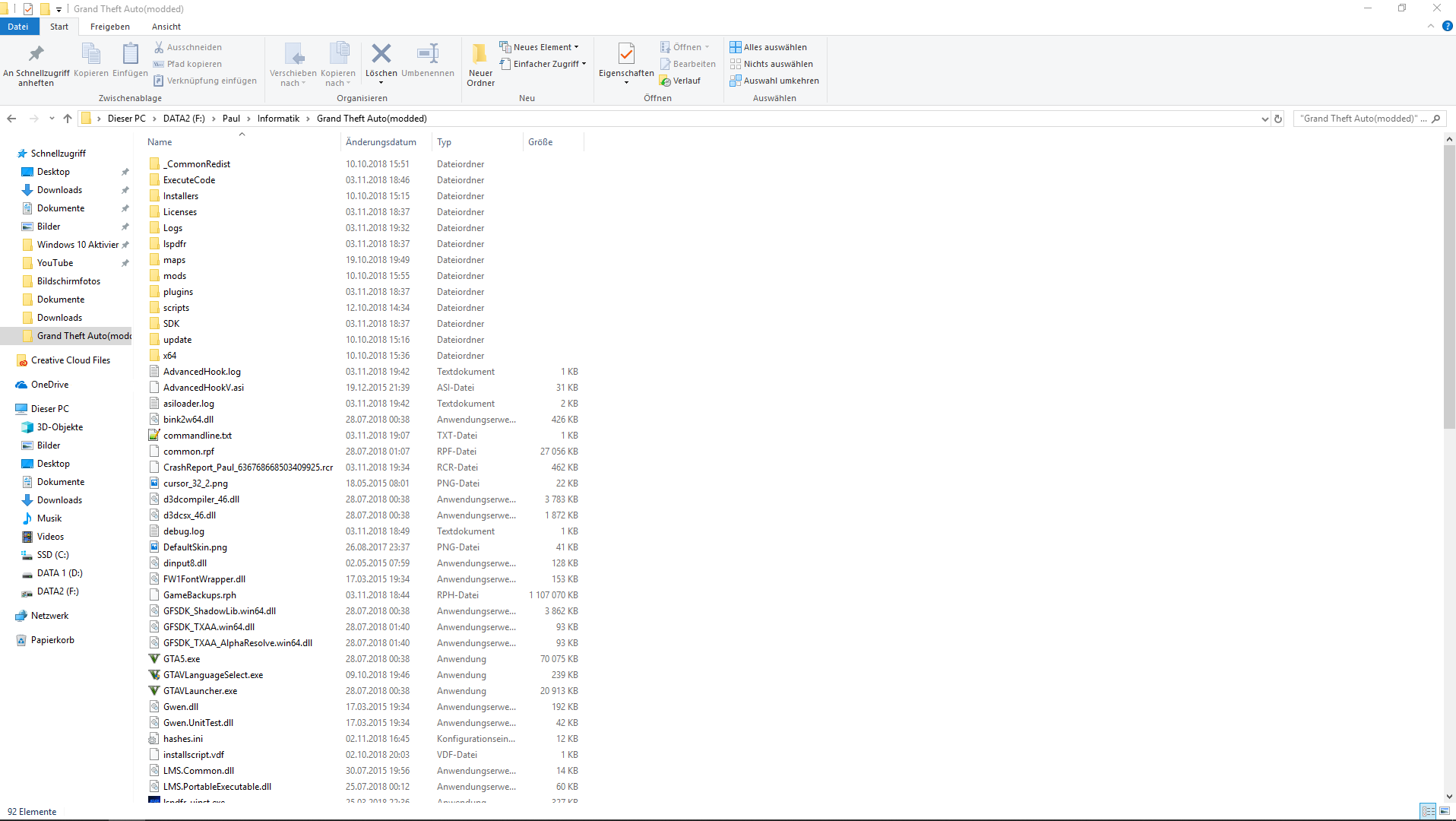Switch to details view layout icon
This screenshot has width=1456, height=821.
point(1429,812)
